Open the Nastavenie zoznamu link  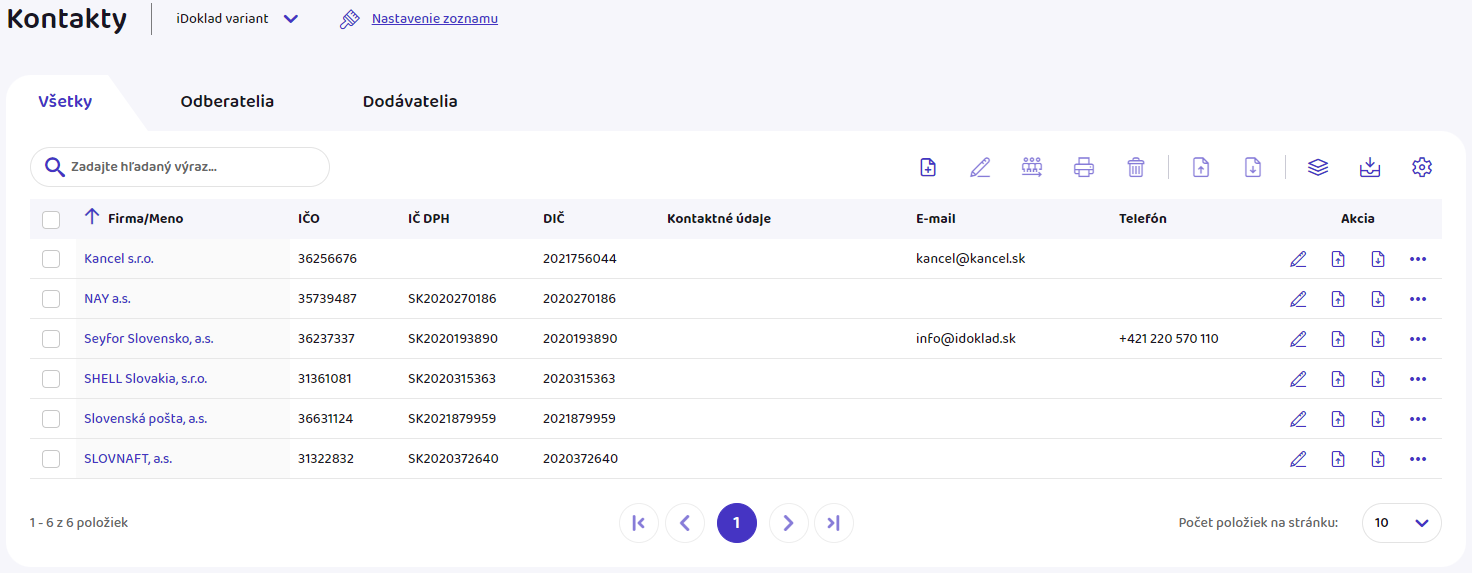tap(435, 19)
